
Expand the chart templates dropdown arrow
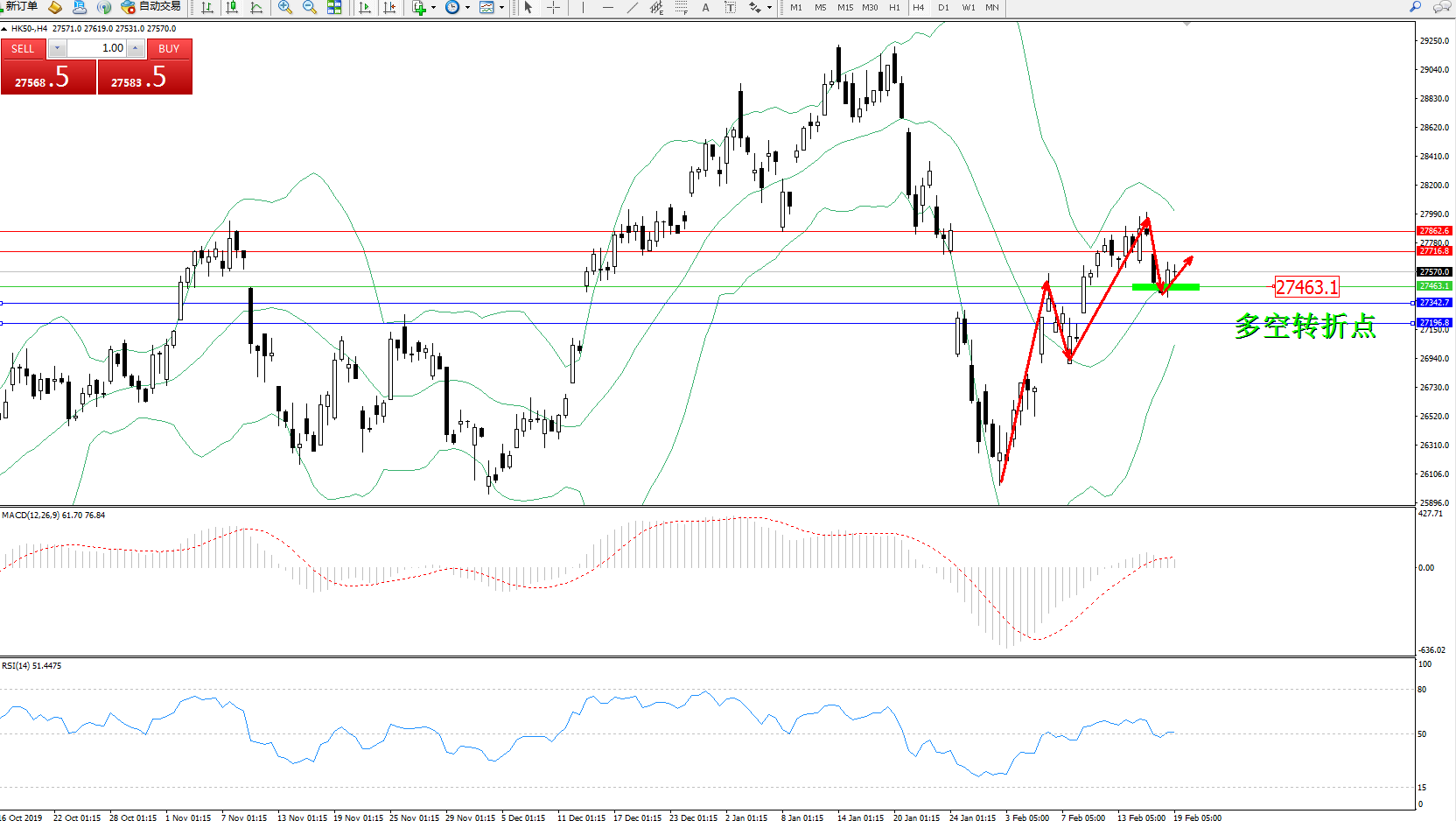click(501, 8)
